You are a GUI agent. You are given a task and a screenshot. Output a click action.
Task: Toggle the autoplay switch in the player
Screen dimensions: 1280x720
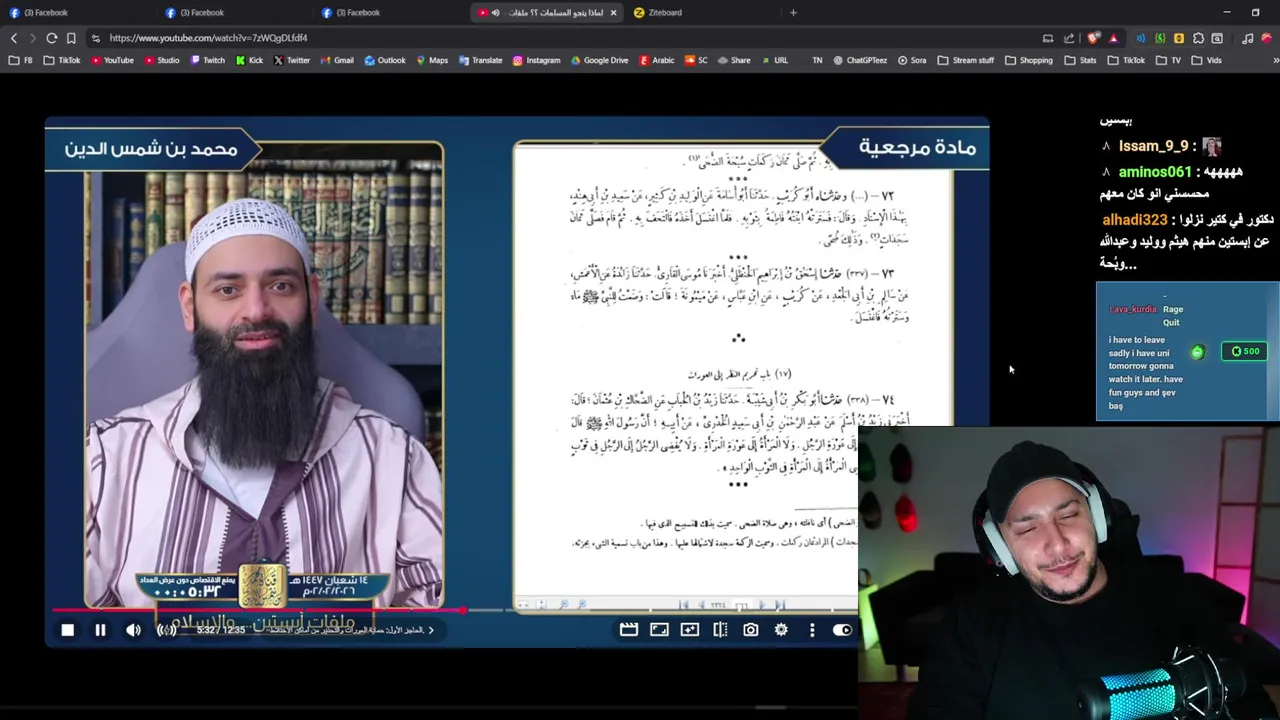coord(842,629)
